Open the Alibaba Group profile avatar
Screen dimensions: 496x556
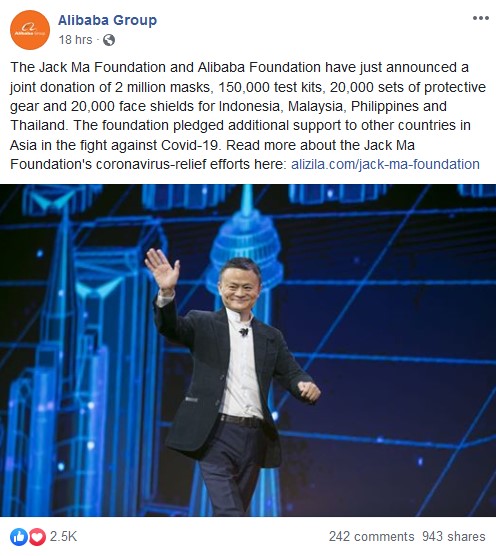pos(30,30)
